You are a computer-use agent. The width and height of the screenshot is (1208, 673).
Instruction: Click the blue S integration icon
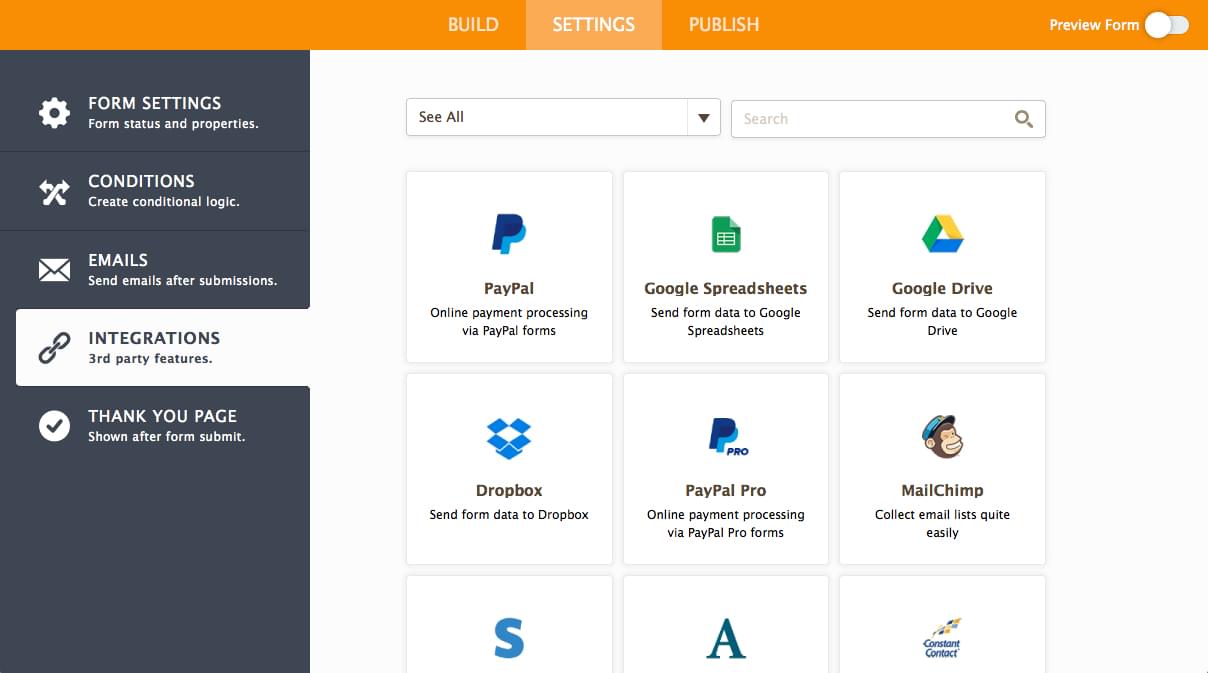coord(508,637)
